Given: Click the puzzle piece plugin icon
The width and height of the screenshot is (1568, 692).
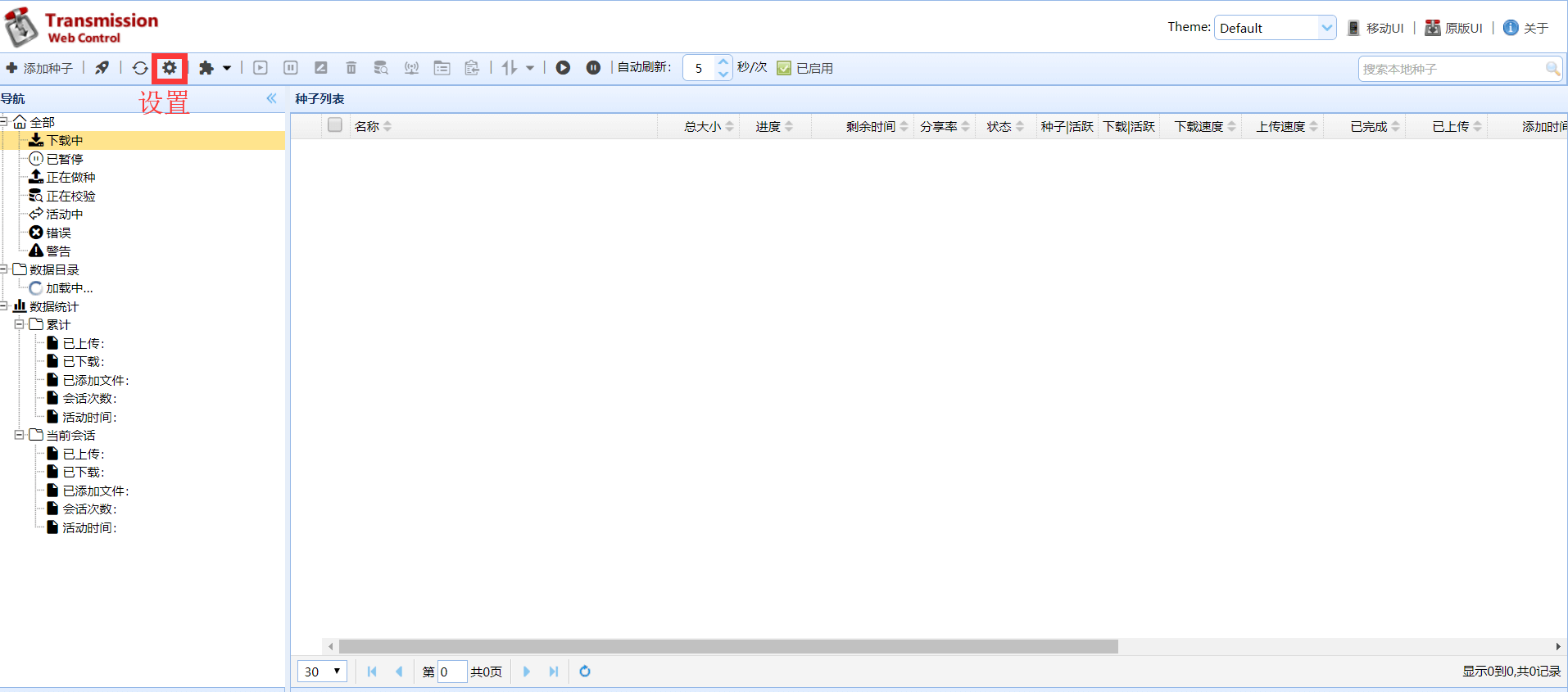Looking at the screenshot, I should click(206, 68).
